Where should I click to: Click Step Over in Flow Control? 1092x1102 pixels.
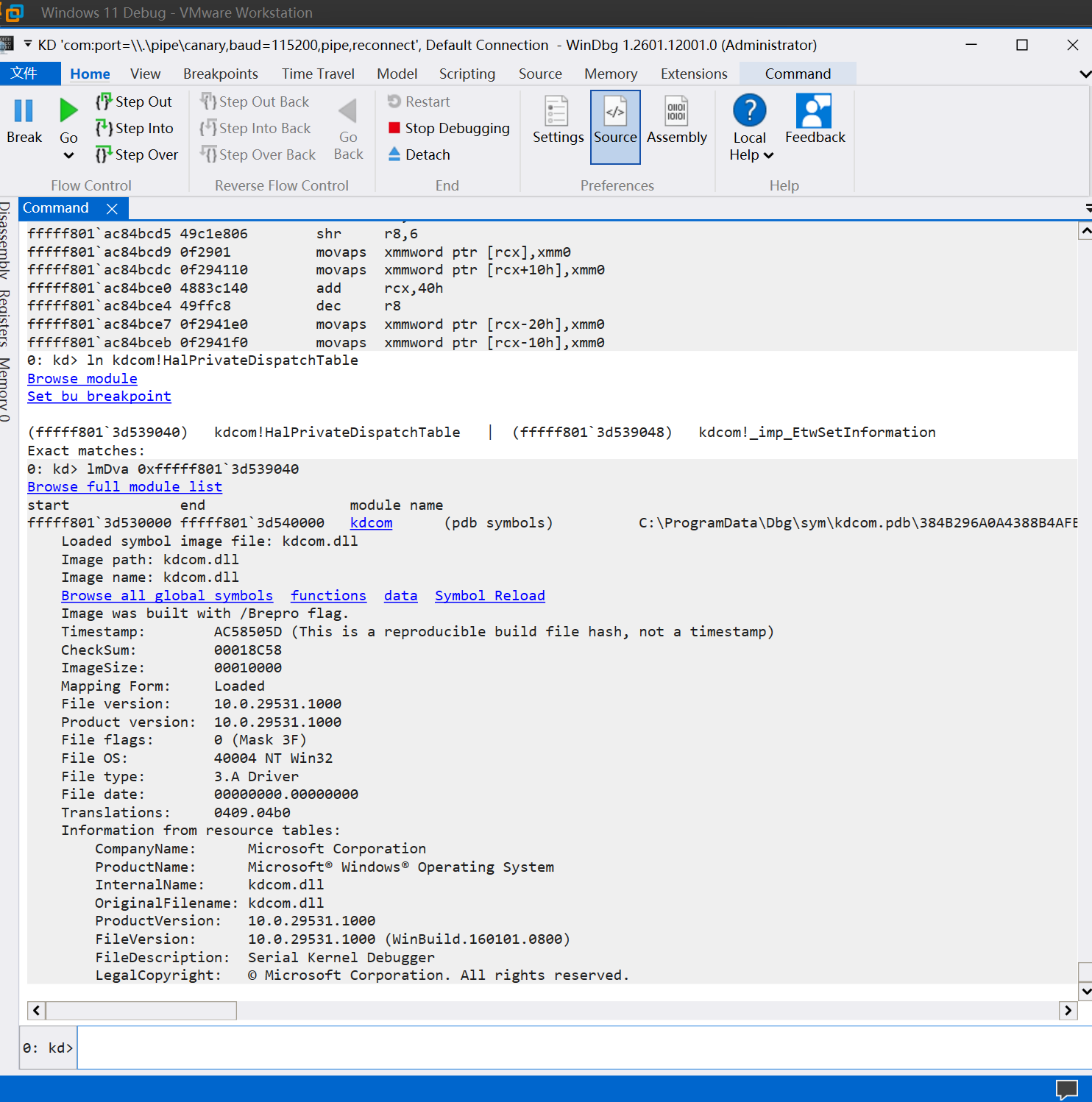pos(138,154)
